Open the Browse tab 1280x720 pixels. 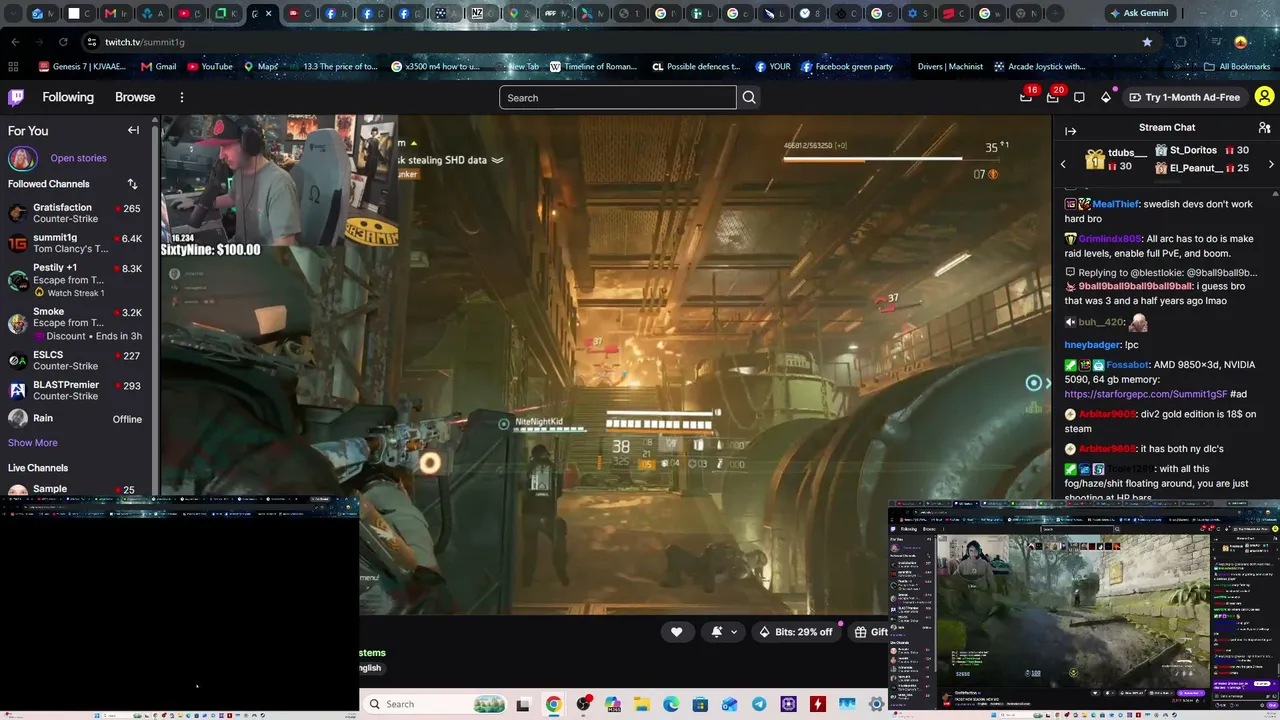point(135,97)
